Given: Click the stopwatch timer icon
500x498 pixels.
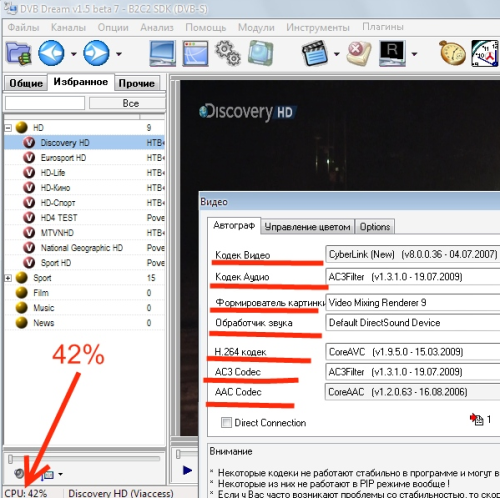Looking at the screenshot, I should pos(452,52).
